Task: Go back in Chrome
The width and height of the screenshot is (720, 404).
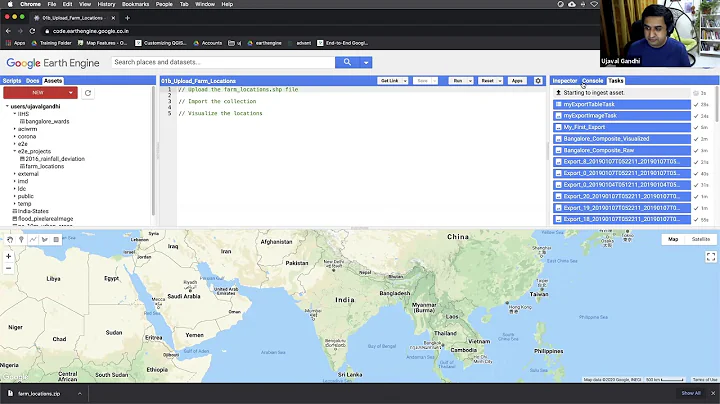Action: pyautogui.click(x=8, y=31)
